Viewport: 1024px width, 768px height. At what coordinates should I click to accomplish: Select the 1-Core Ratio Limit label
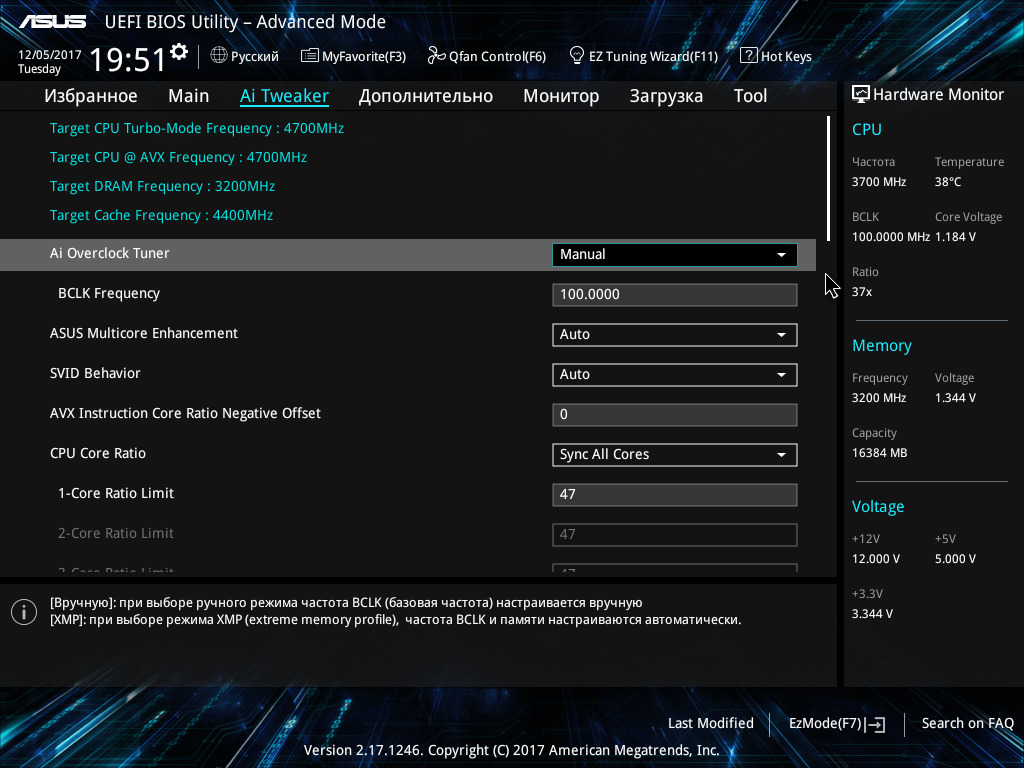(x=116, y=493)
